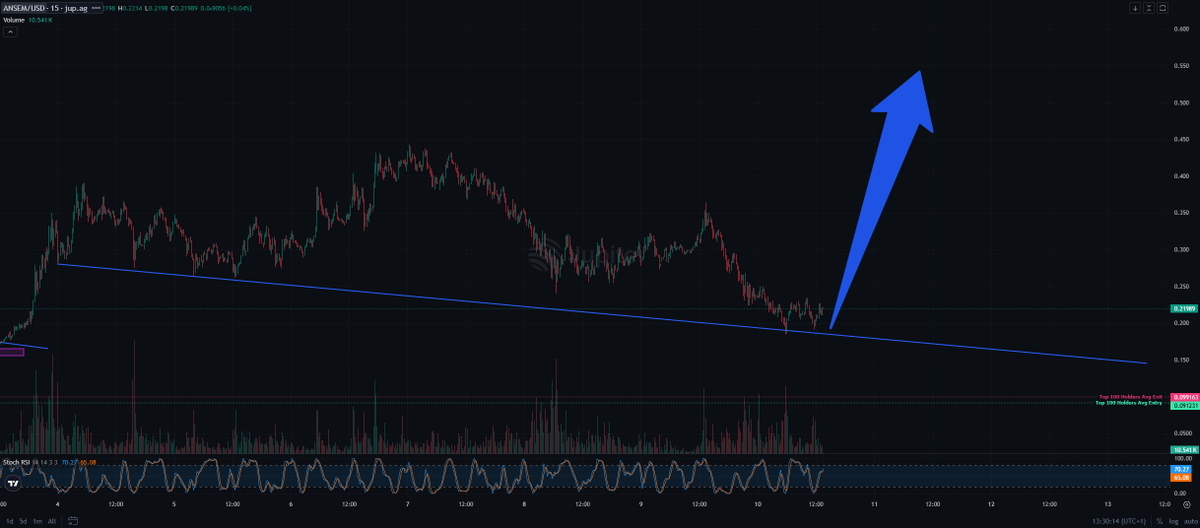
Task: Click the ANSEM/USD symbol title
Action: (x=26, y=8)
